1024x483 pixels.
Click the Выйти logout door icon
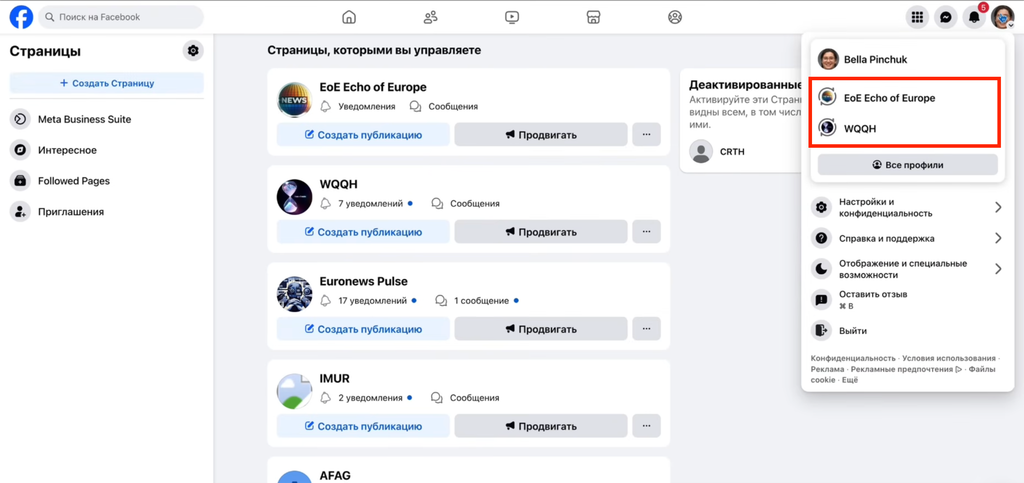tap(821, 331)
